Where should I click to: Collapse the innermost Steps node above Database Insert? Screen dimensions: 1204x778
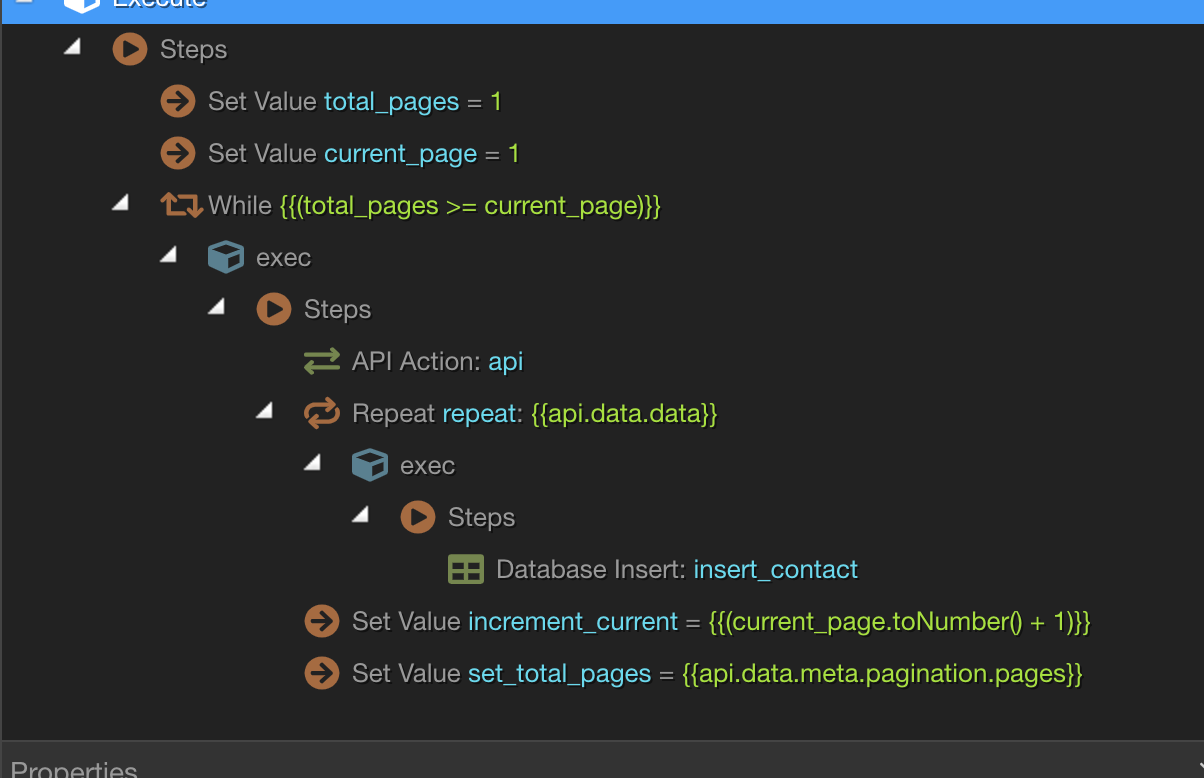click(x=360, y=515)
